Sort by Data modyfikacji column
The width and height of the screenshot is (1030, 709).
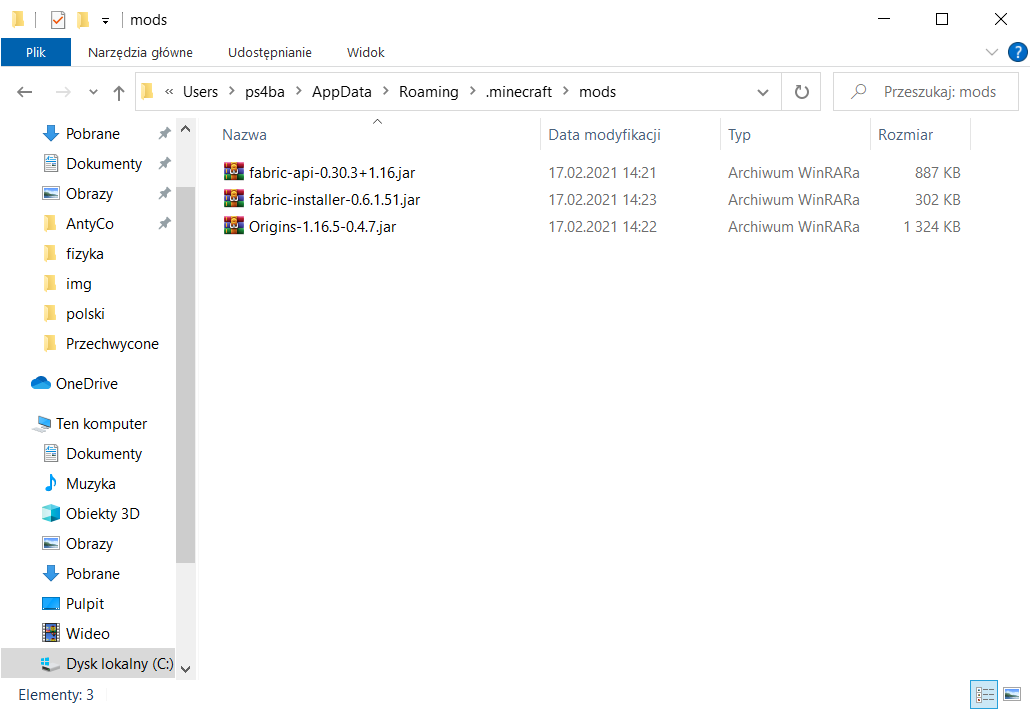(x=604, y=135)
